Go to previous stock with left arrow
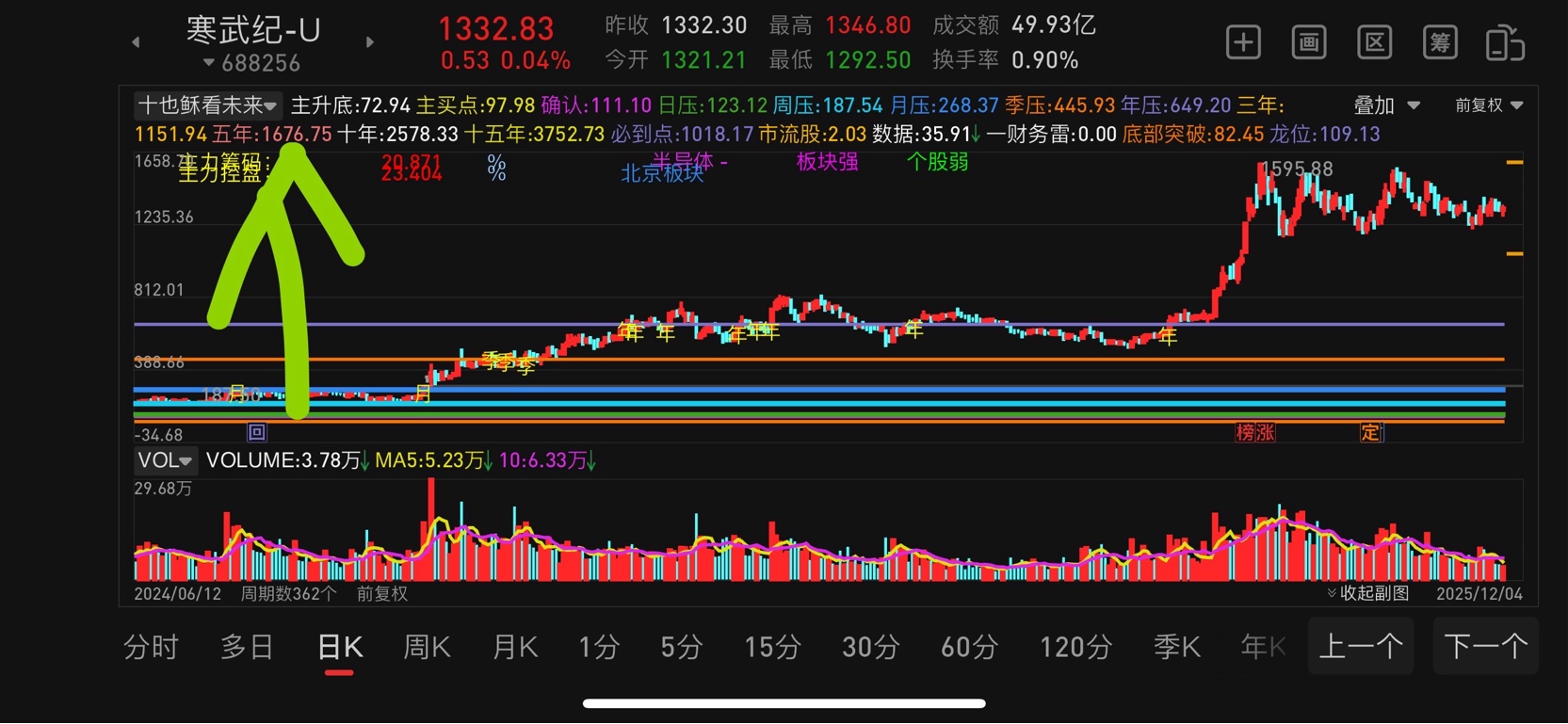 (136, 42)
